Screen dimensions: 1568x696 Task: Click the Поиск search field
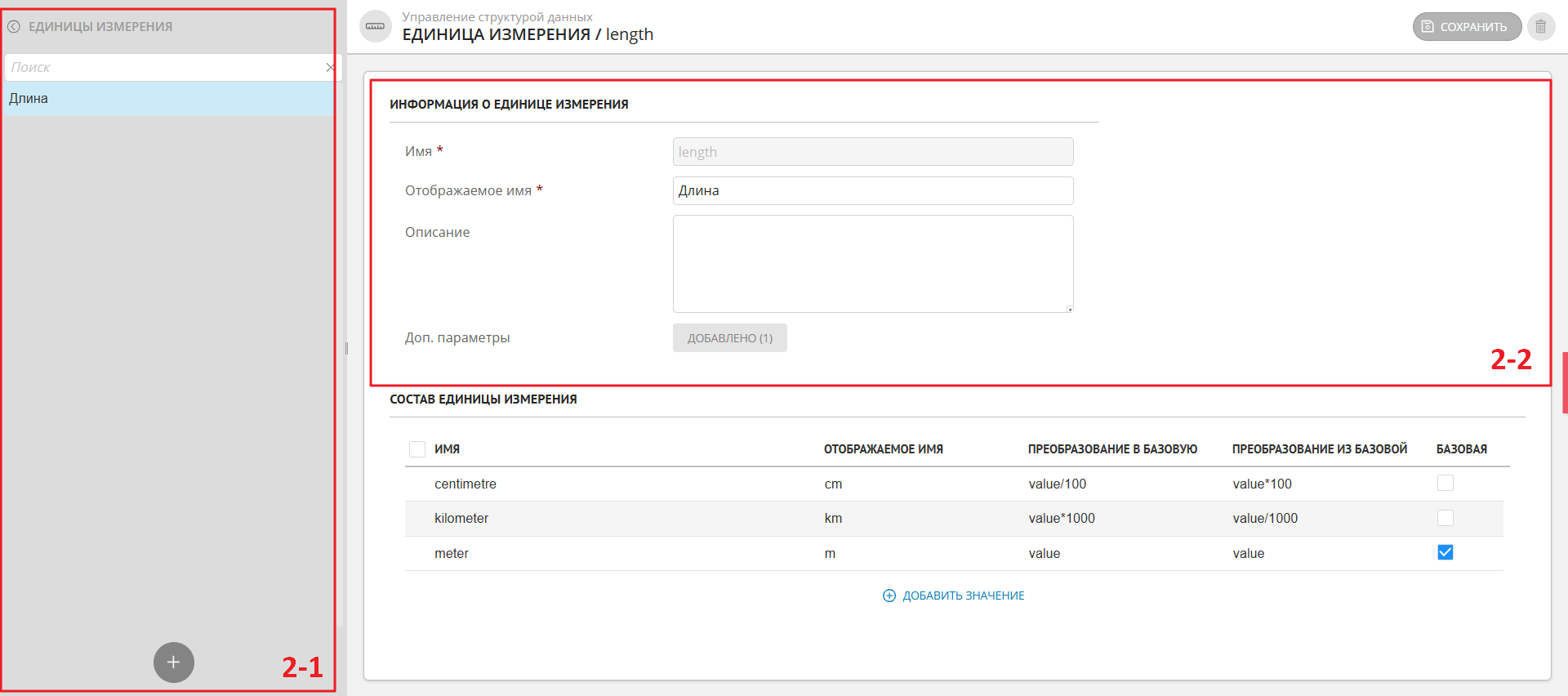click(x=163, y=68)
